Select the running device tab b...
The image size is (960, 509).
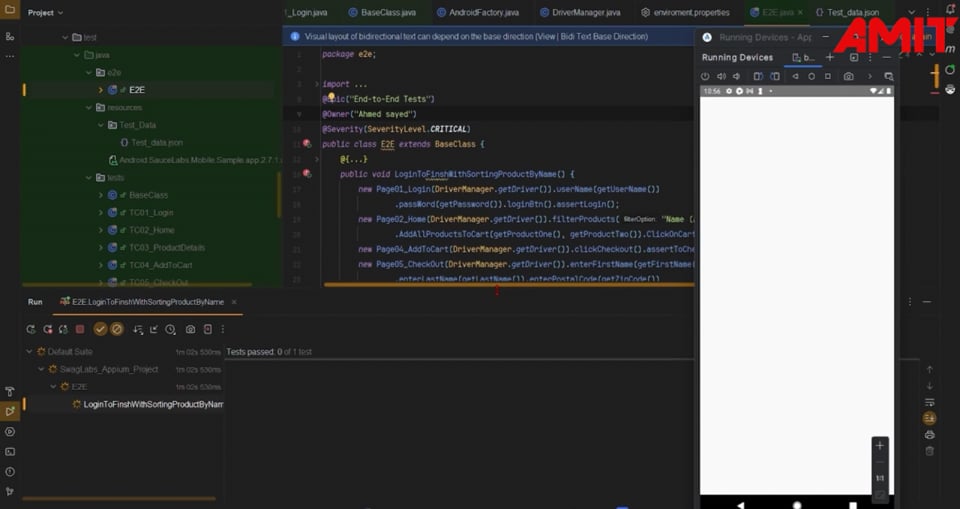[804, 58]
